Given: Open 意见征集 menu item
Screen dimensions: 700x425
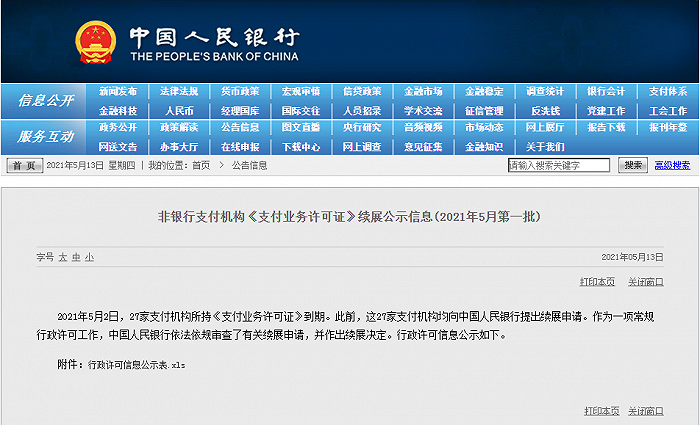Looking at the screenshot, I should [x=423, y=147].
